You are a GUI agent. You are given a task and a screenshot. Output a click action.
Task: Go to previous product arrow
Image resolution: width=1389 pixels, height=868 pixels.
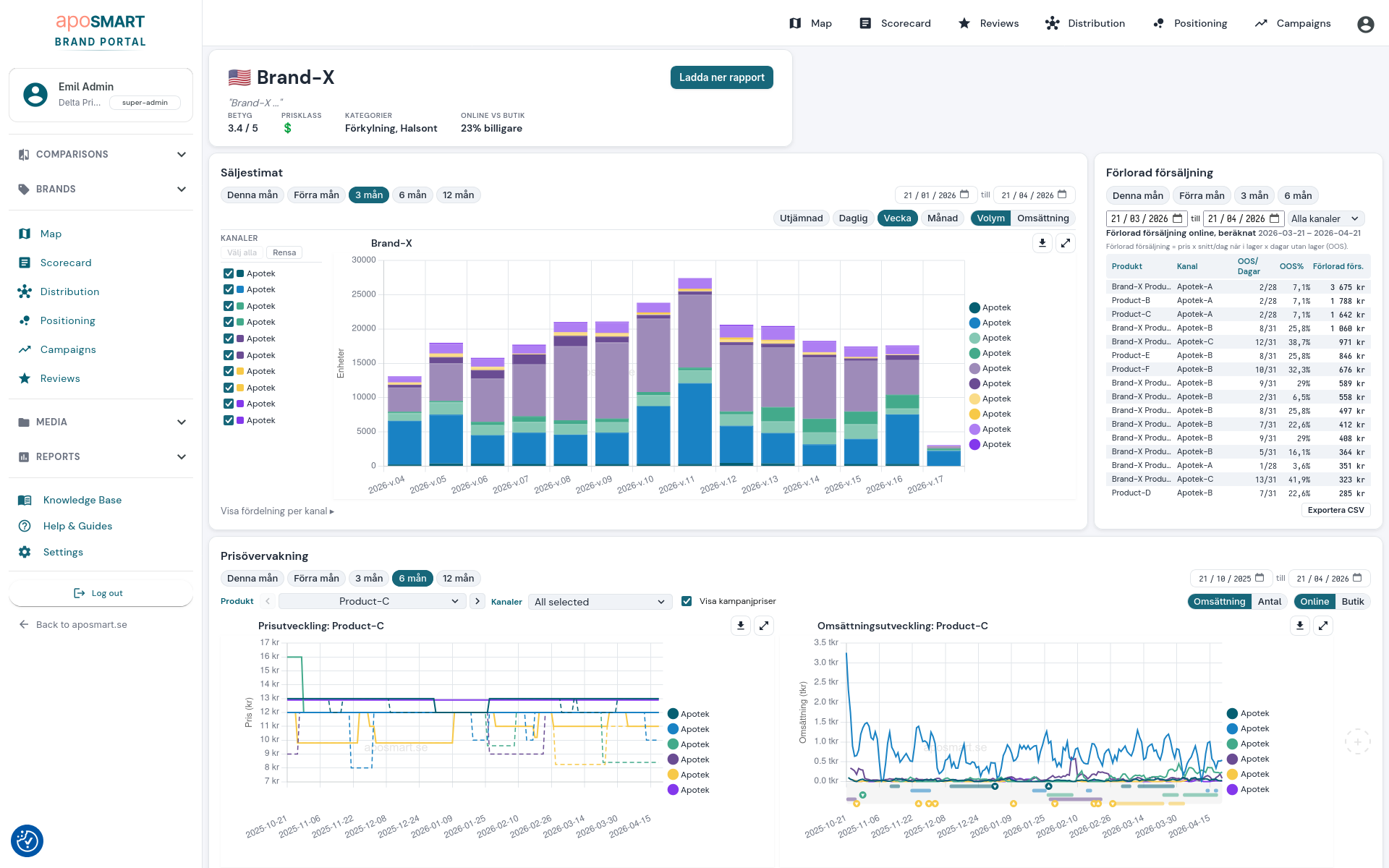(268, 601)
